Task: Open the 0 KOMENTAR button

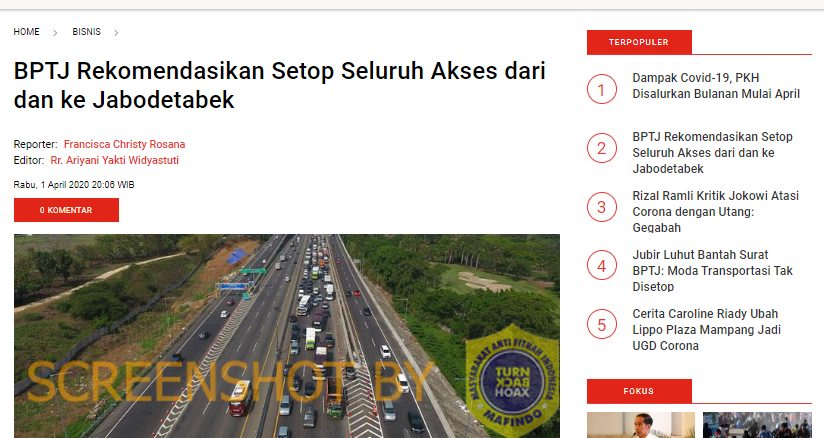Action: (x=66, y=210)
